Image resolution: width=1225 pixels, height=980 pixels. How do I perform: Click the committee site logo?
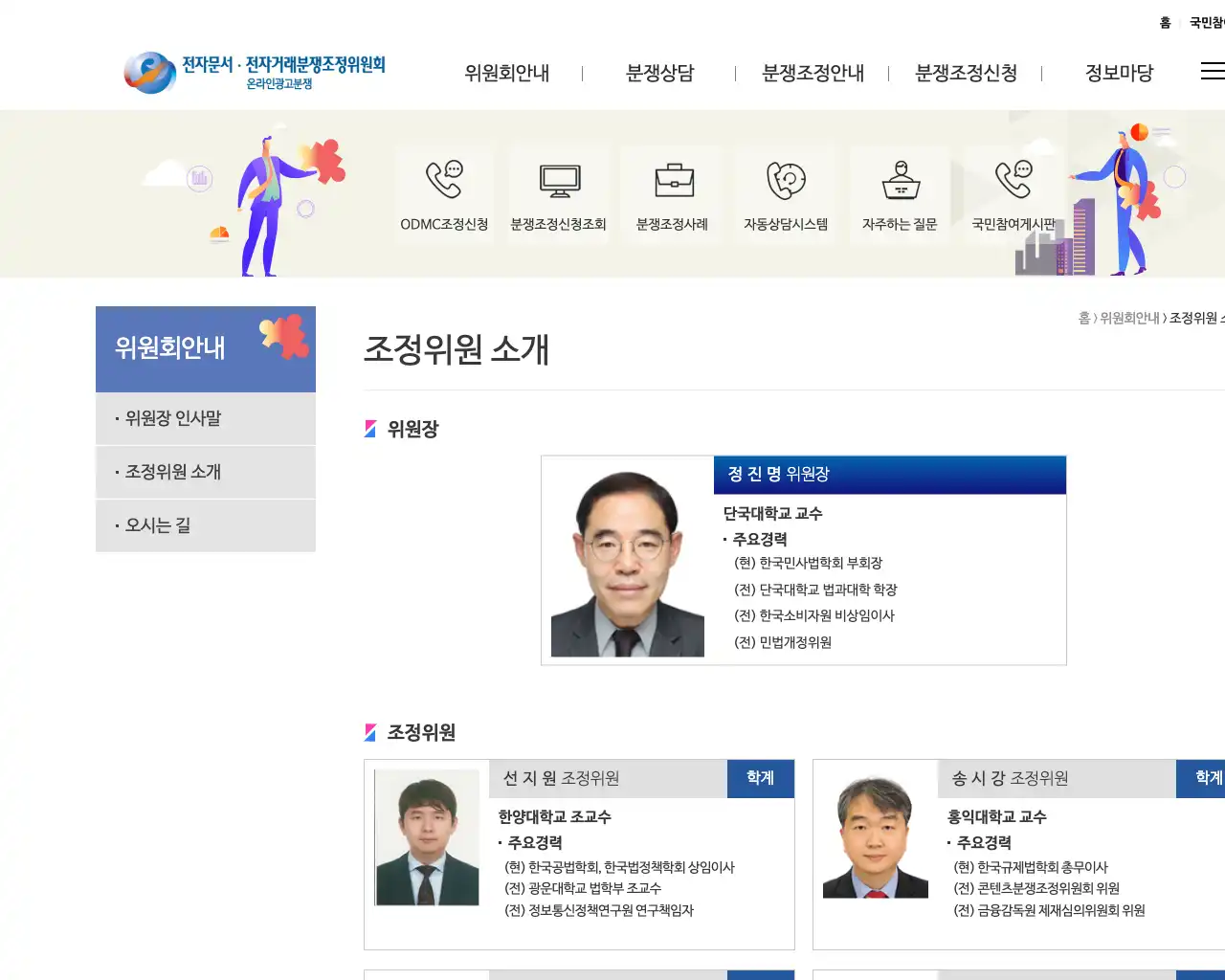coord(252,70)
